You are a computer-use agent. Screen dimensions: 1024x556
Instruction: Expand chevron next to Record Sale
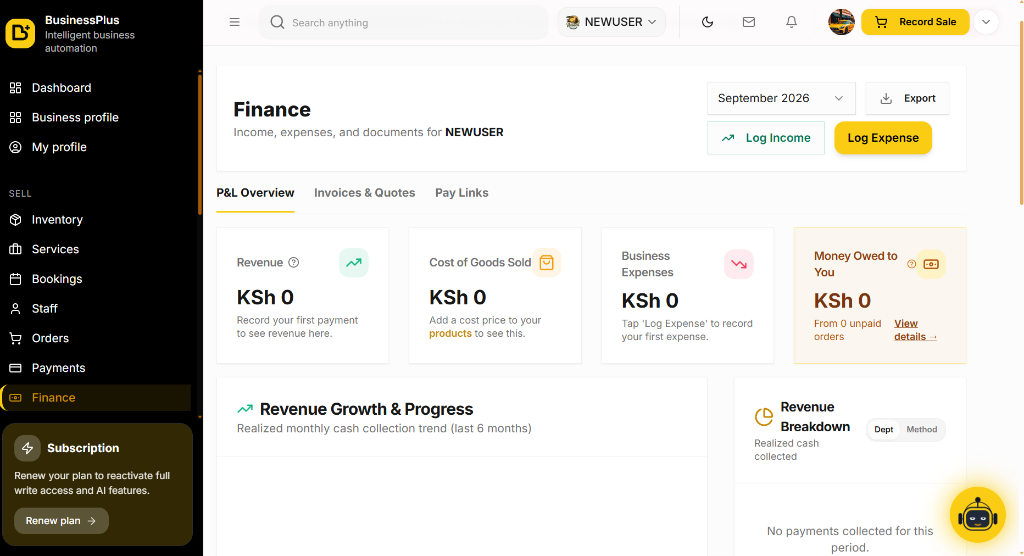tap(986, 22)
